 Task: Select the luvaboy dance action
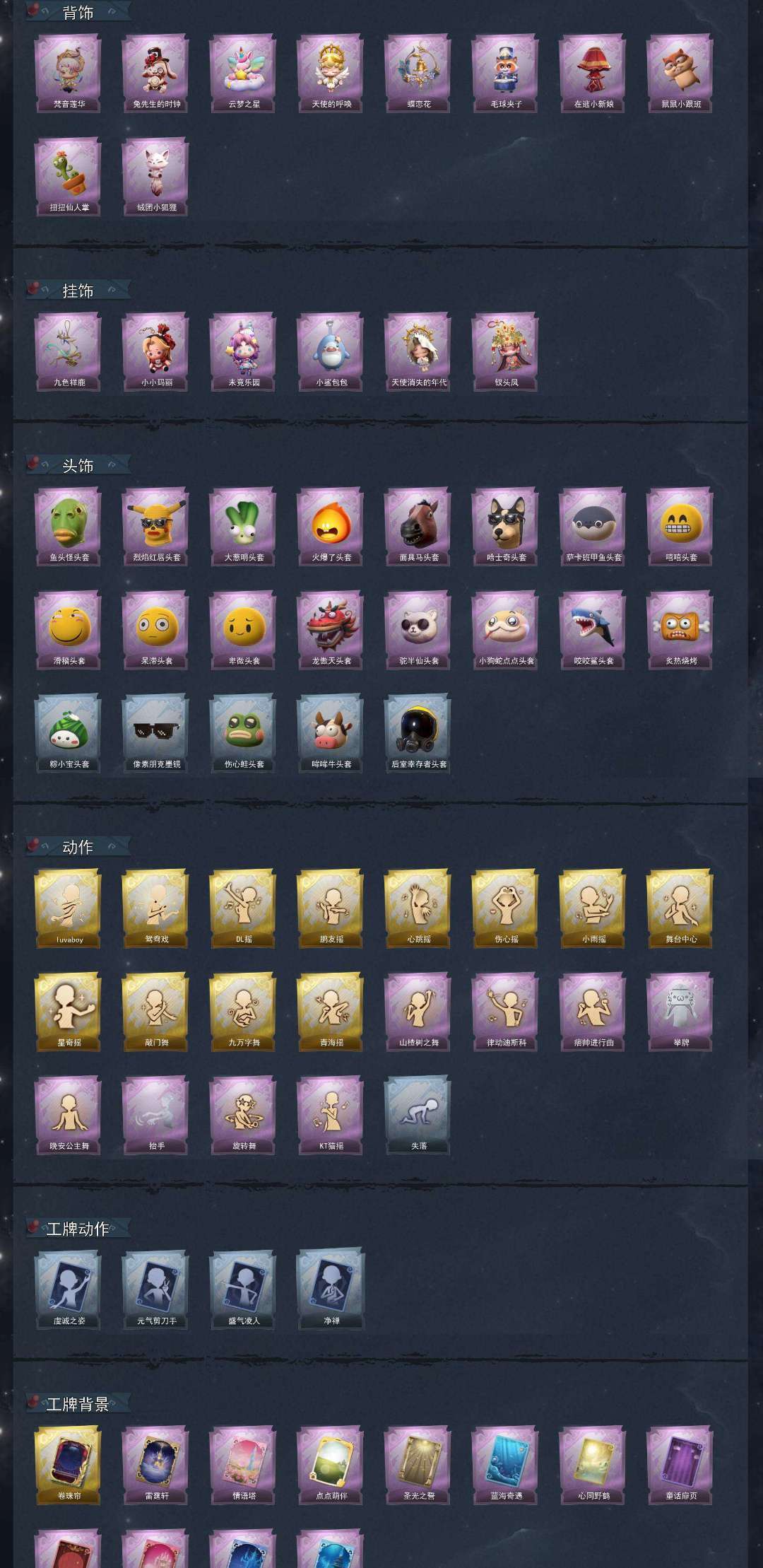pyautogui.click(x=69, y=908)
